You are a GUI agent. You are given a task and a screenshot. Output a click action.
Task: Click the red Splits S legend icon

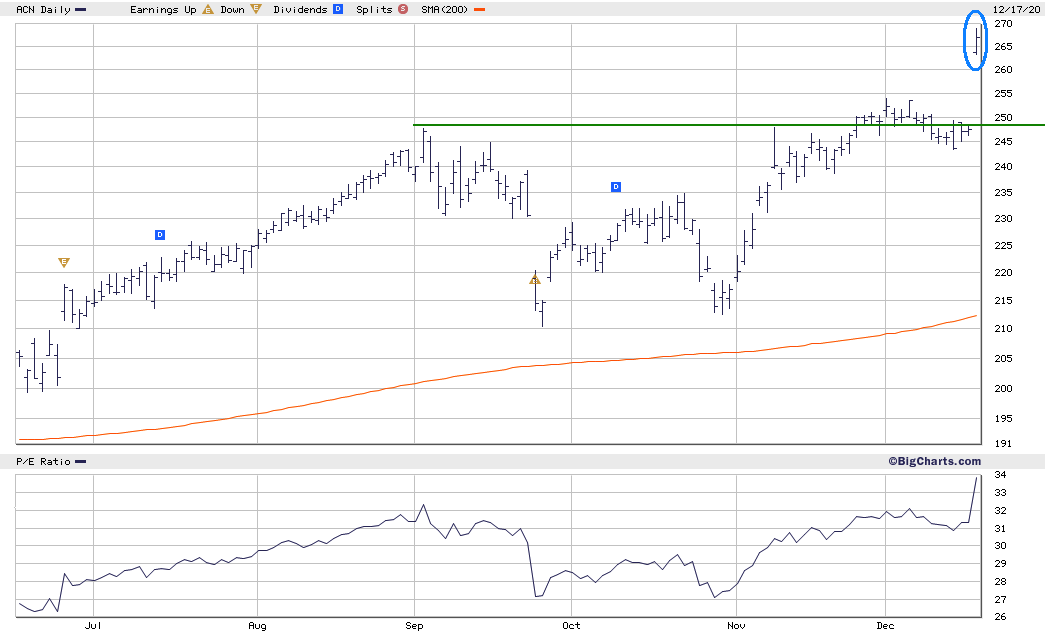[x=403, y=9]
